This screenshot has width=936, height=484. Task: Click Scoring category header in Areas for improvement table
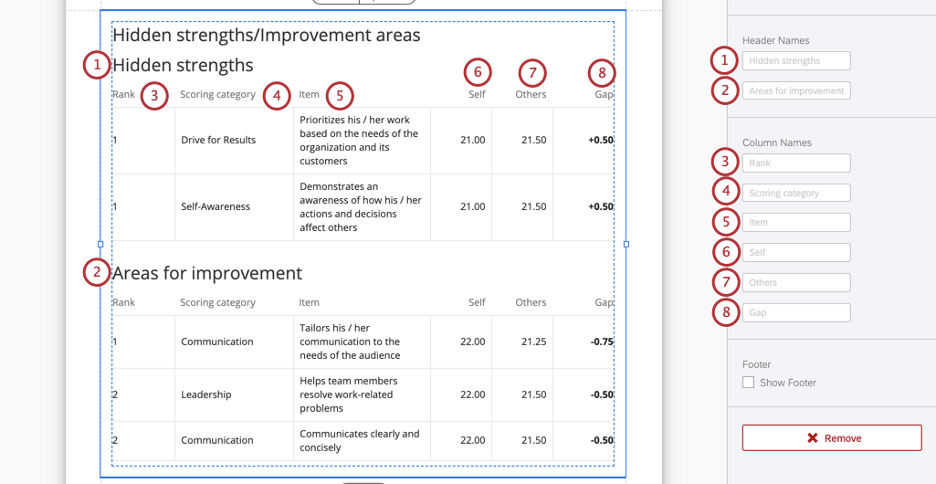[x=218, y=303]
